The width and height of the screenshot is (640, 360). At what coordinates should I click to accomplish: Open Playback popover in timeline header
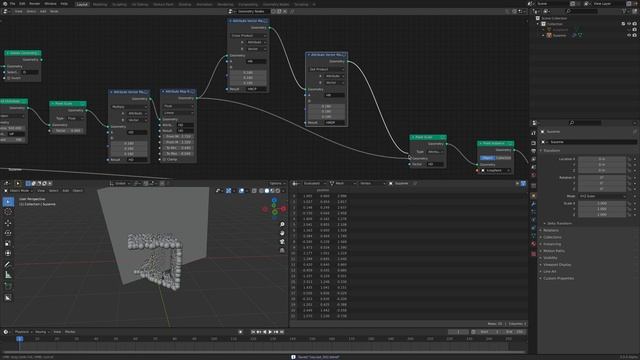(x=24, y=332)
